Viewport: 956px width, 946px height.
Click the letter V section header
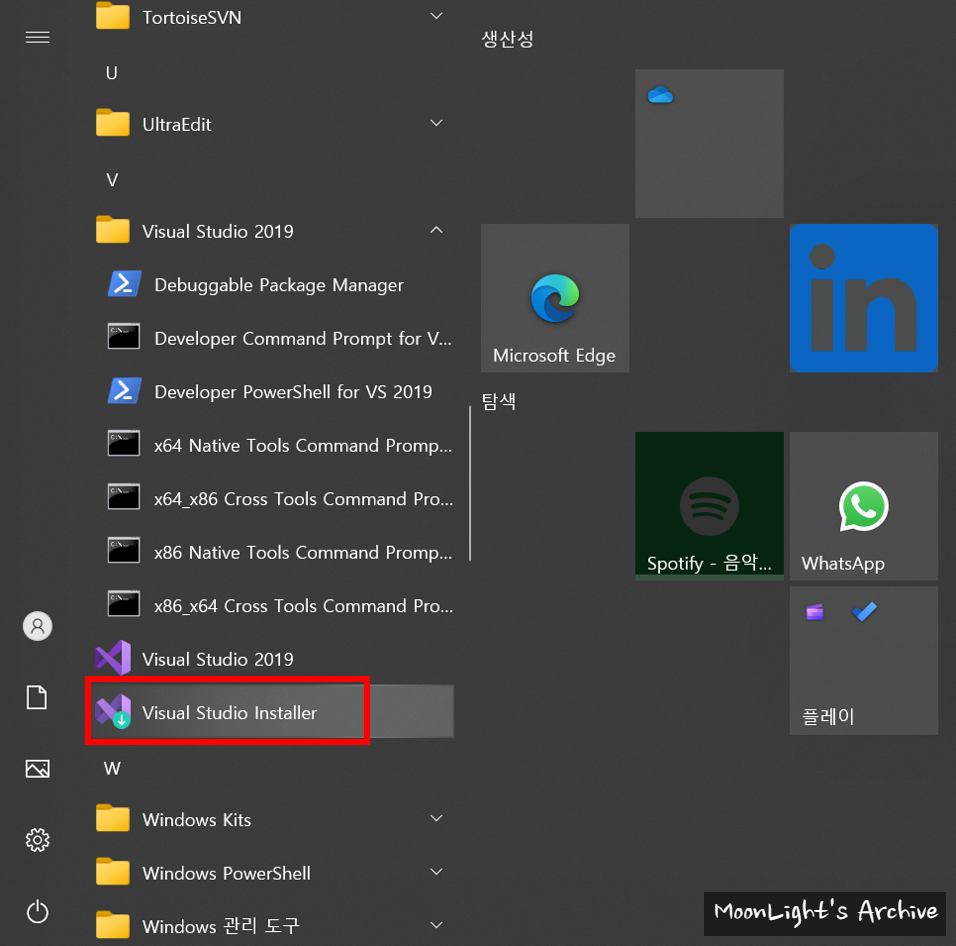click(x=112, y=180)
